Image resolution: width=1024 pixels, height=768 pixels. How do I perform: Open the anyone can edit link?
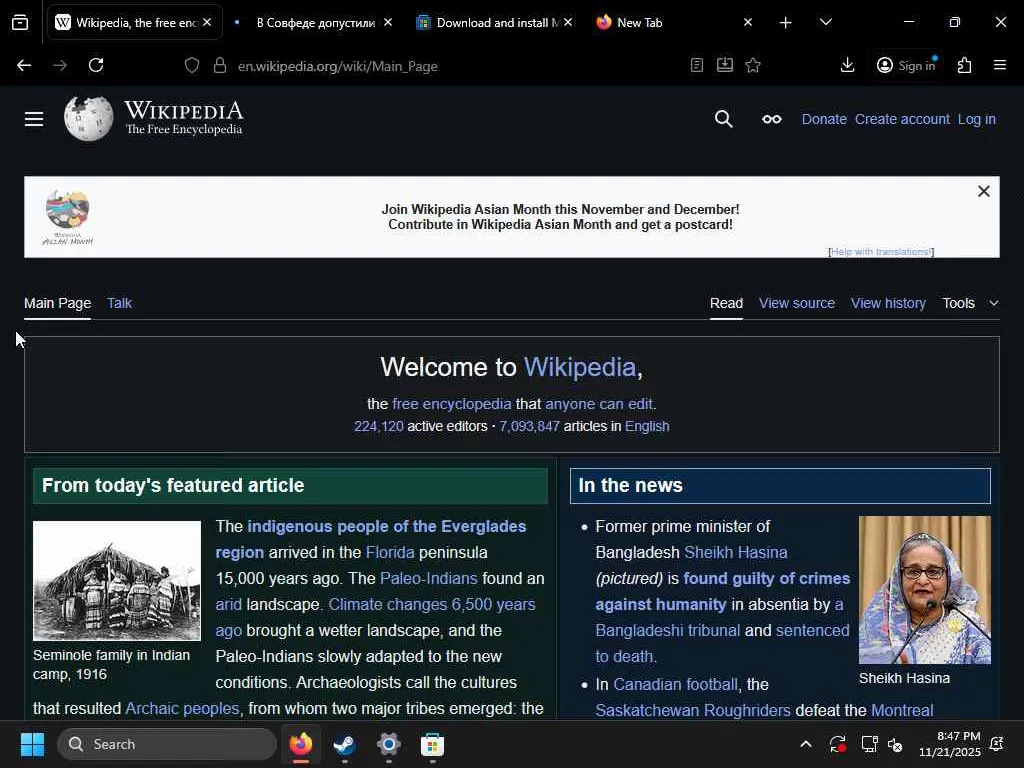pyautogui.click(x=599, y=404)
